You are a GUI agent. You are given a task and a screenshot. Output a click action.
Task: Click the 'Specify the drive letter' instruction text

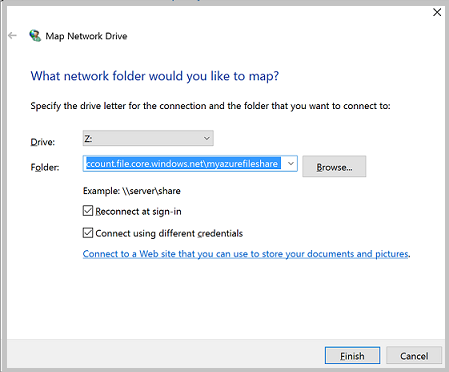tap(210, 106)
